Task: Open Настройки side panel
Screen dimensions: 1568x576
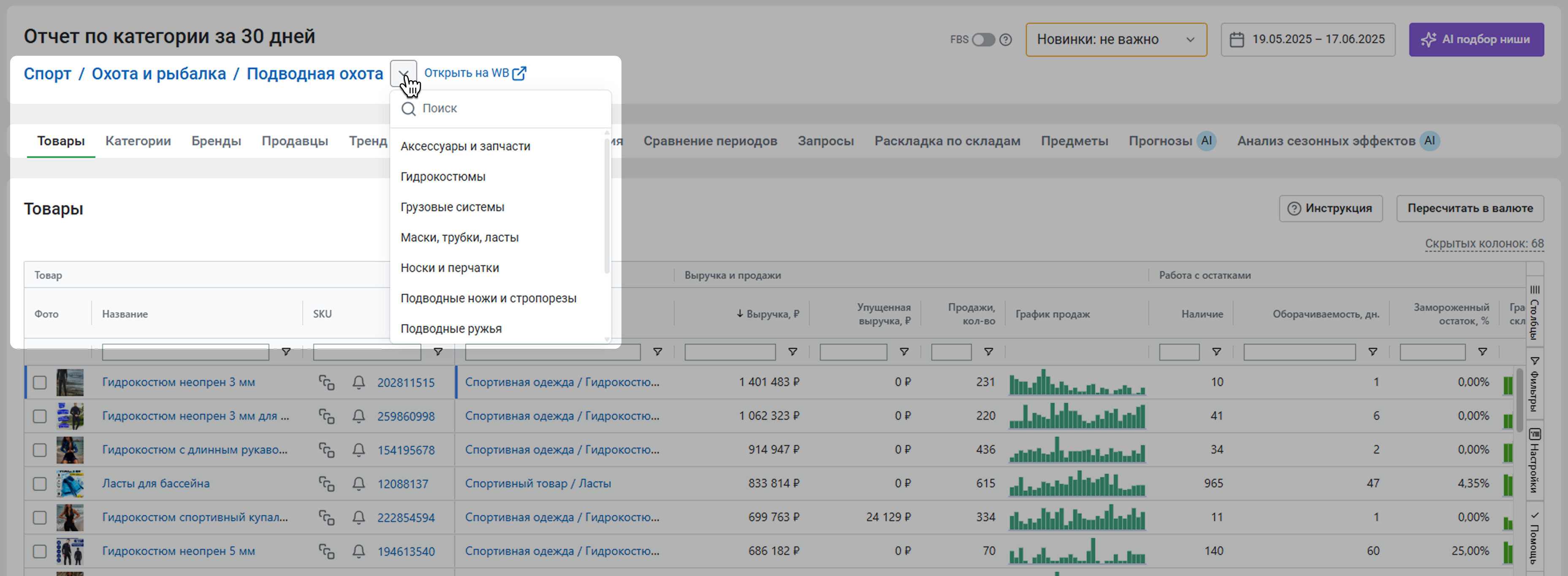Action: (1535, 460)
